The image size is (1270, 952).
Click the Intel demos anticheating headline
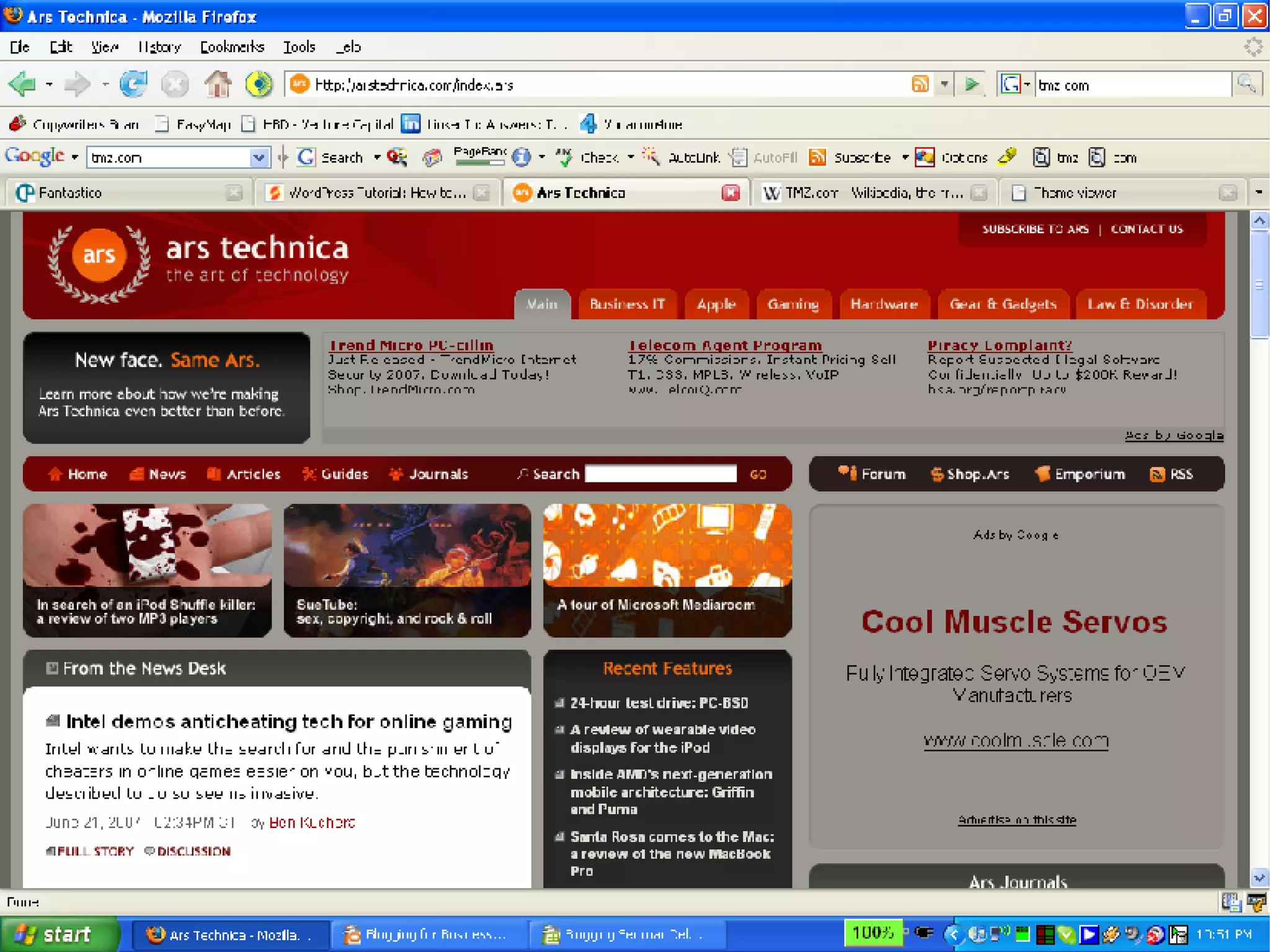pyautogui.click(x=288, y=722)
